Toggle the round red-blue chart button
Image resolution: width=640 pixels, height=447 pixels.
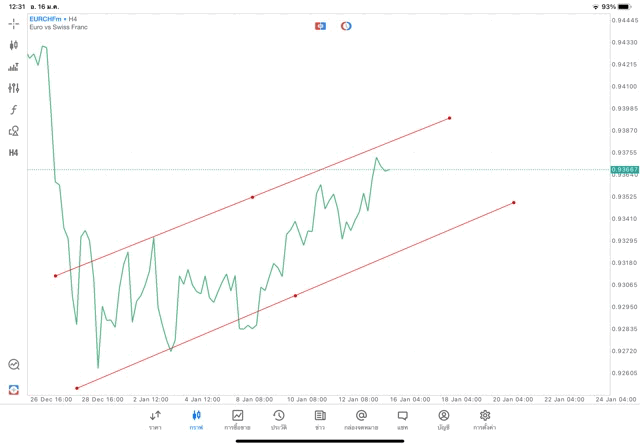point(346,25)
